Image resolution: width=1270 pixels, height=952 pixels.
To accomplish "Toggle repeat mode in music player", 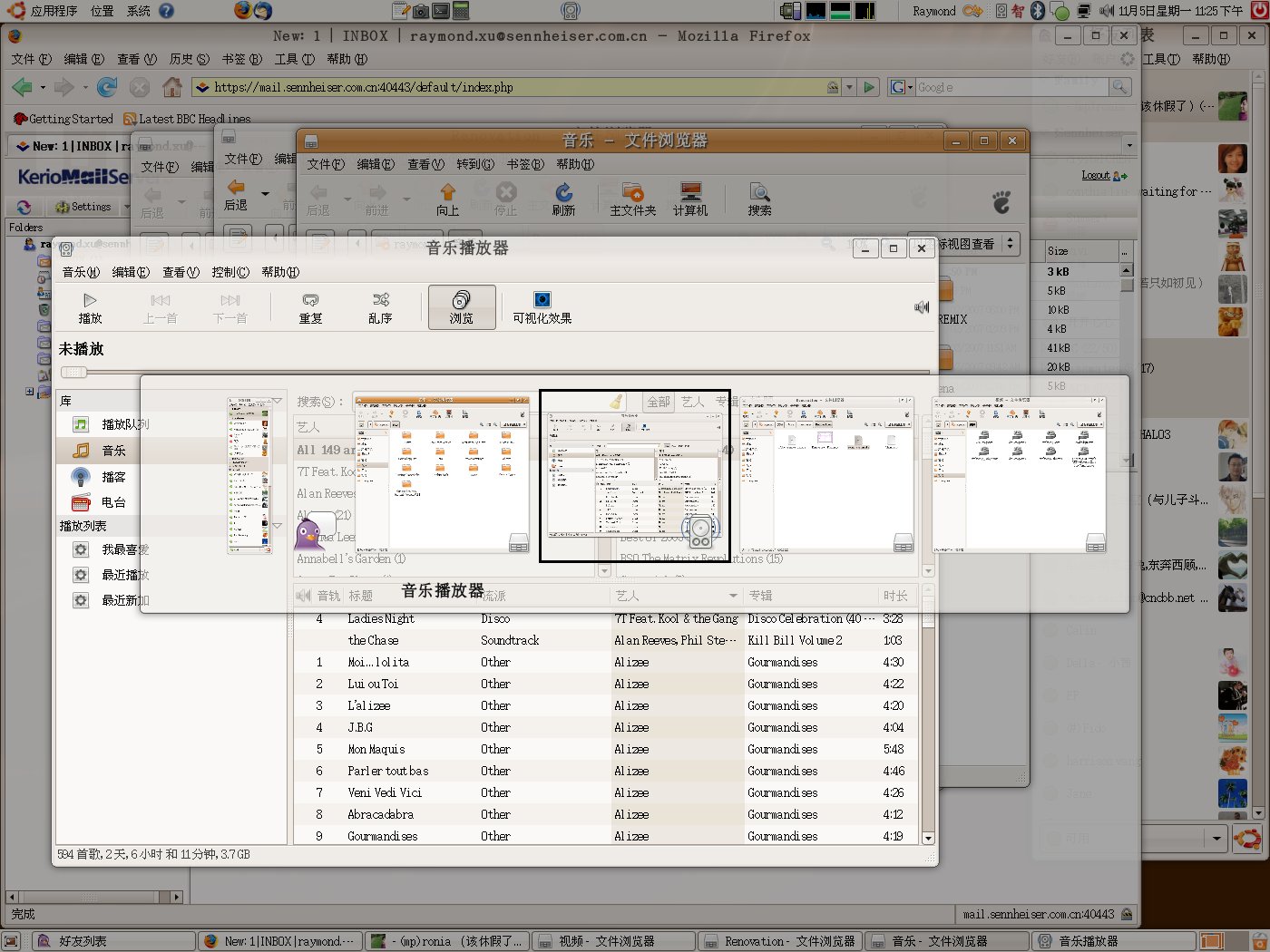I will coord(310,307).
